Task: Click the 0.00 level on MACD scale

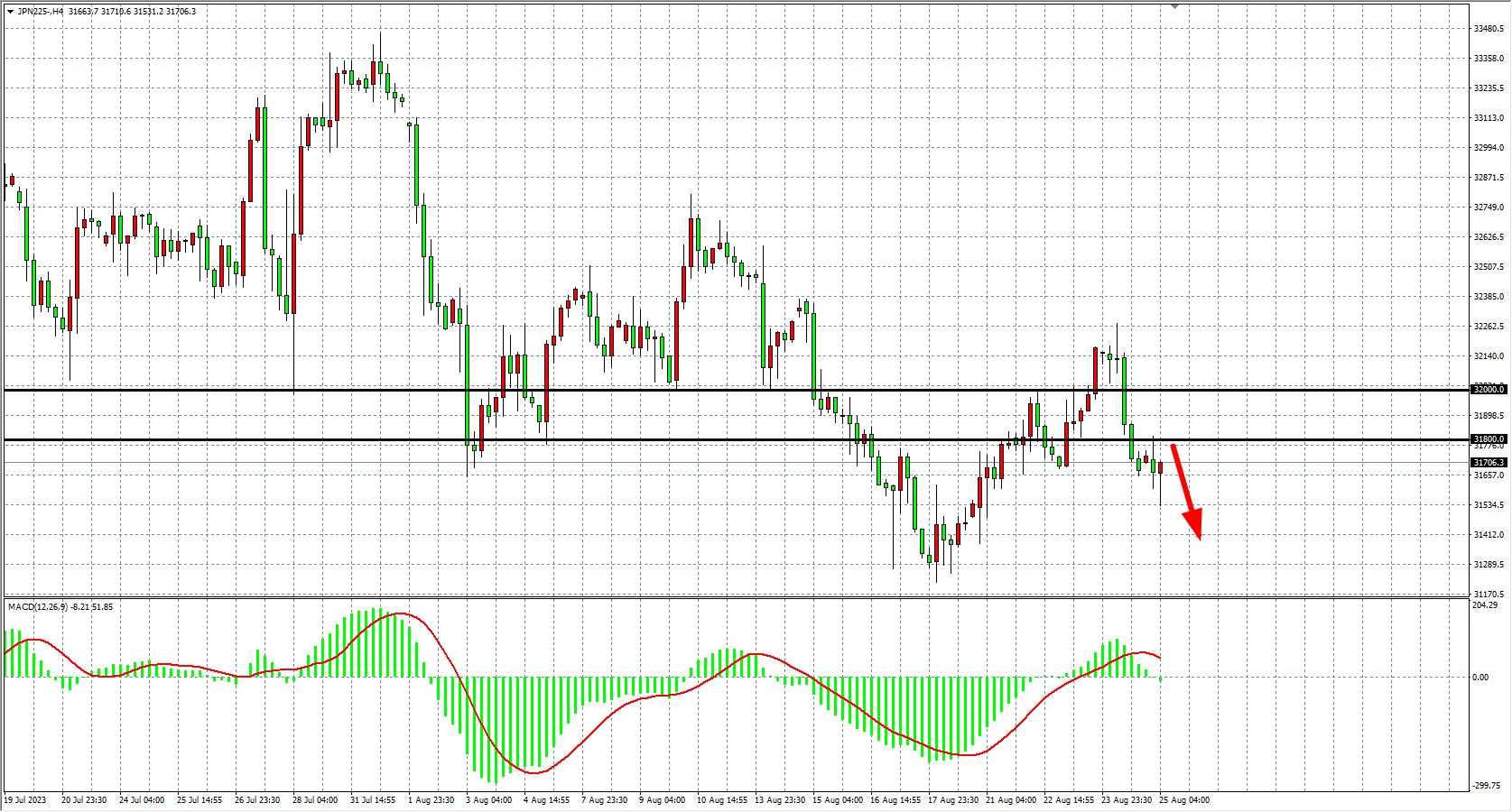Action: [1480, 678]
